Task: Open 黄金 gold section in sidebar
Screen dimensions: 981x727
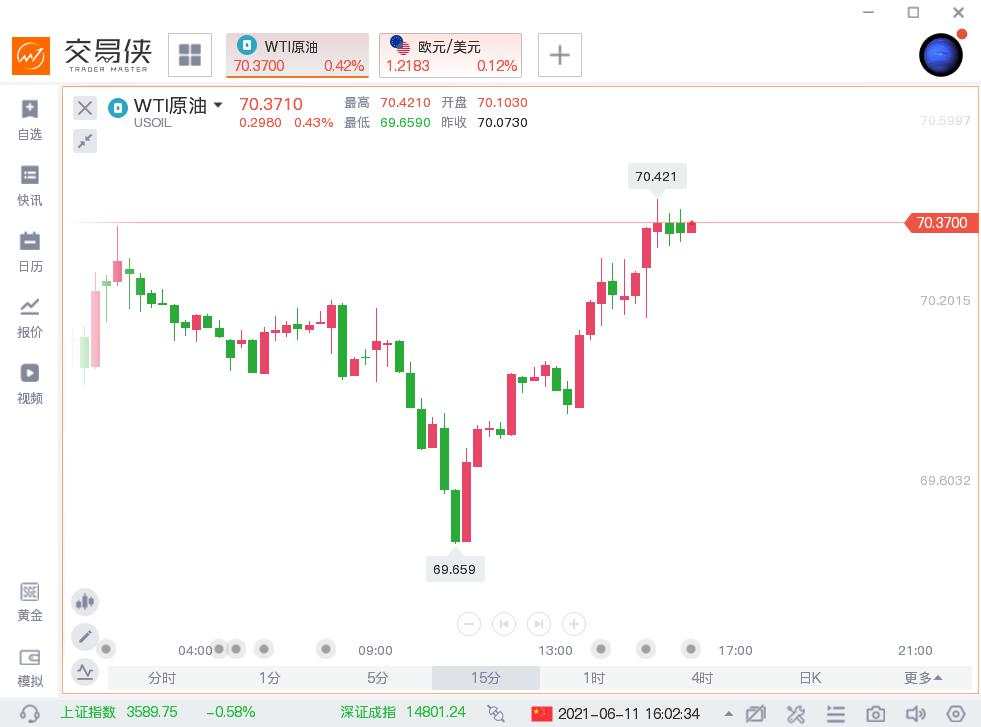Action: coord(29,602)
